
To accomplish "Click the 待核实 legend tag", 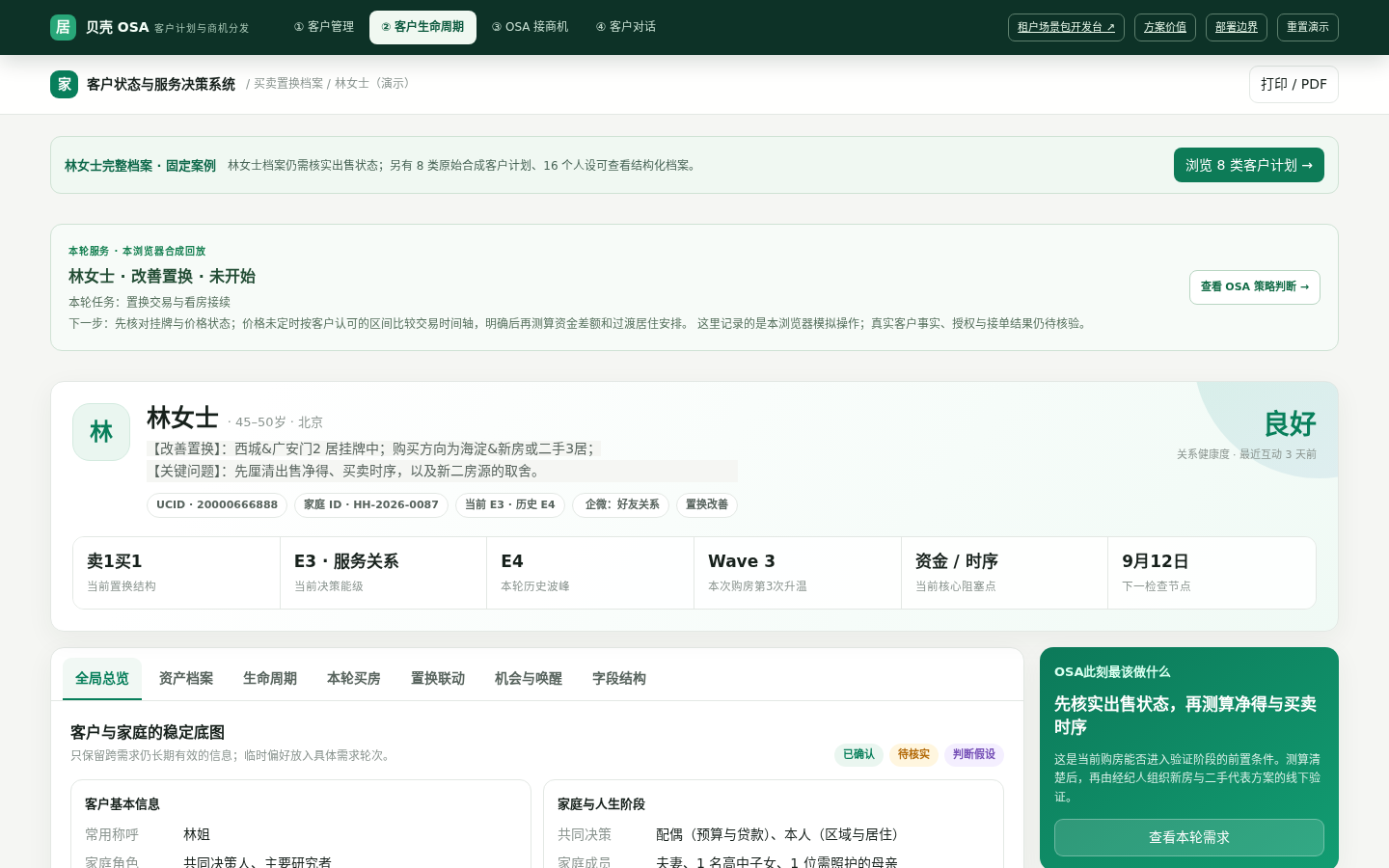I will pos(913,754).
